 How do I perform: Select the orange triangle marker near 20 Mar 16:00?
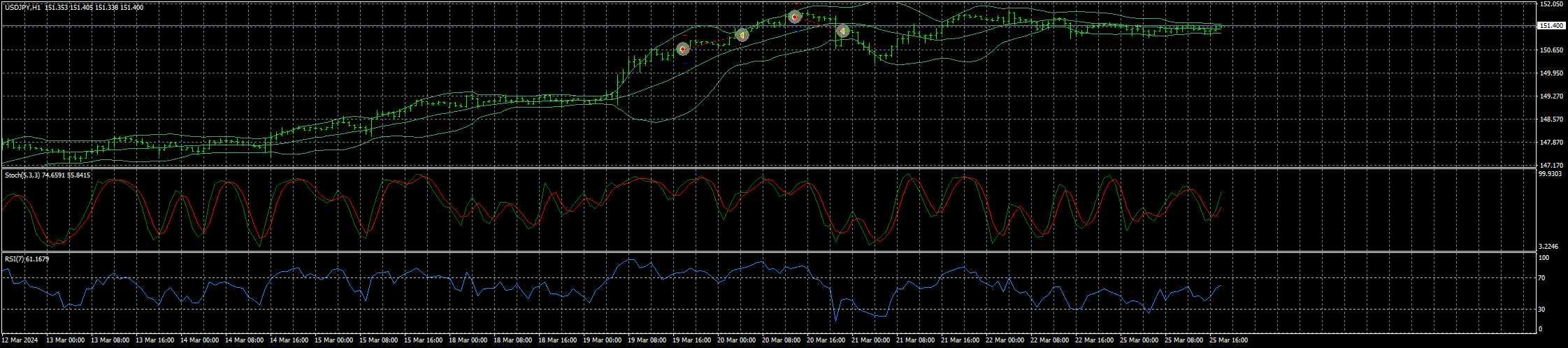coord(843,31)
